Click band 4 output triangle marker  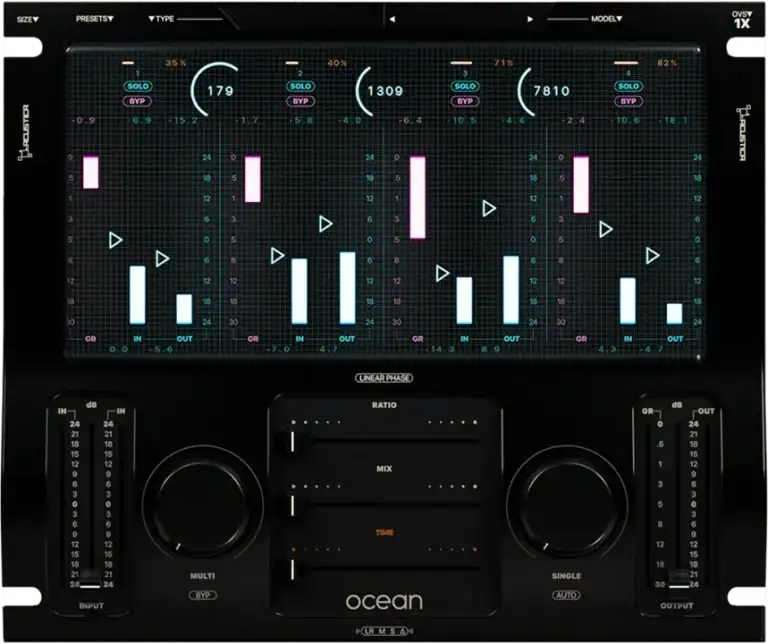652,256
